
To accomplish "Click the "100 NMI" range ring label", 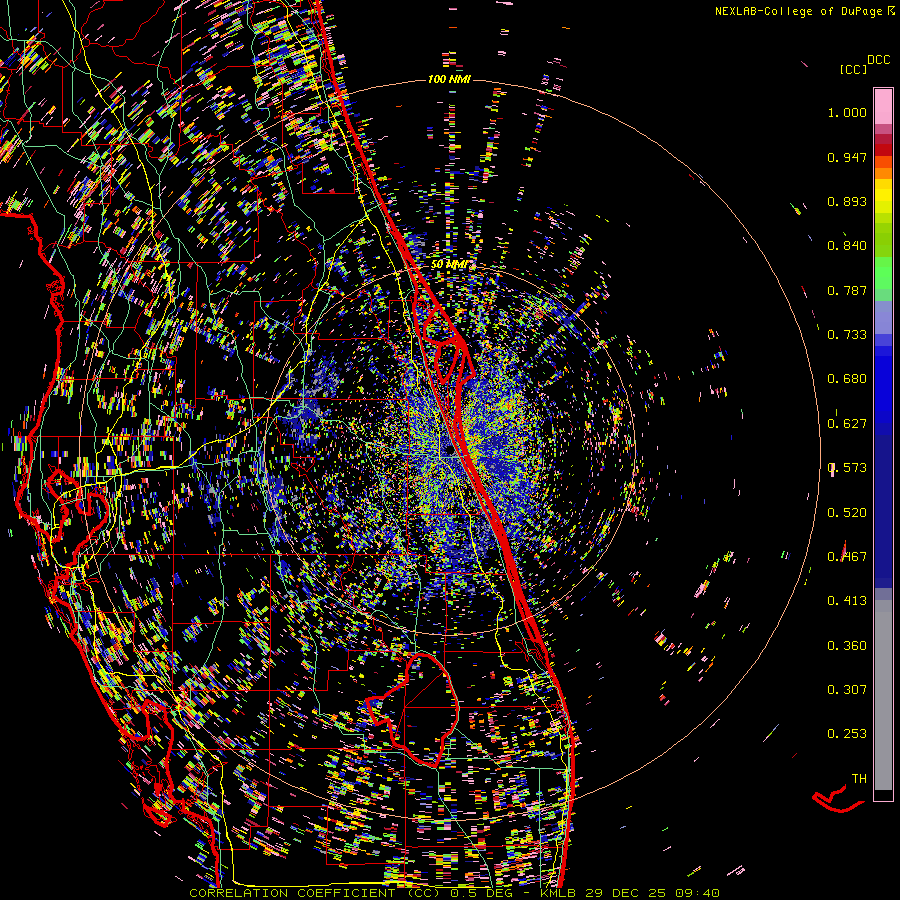I will 449,79.
